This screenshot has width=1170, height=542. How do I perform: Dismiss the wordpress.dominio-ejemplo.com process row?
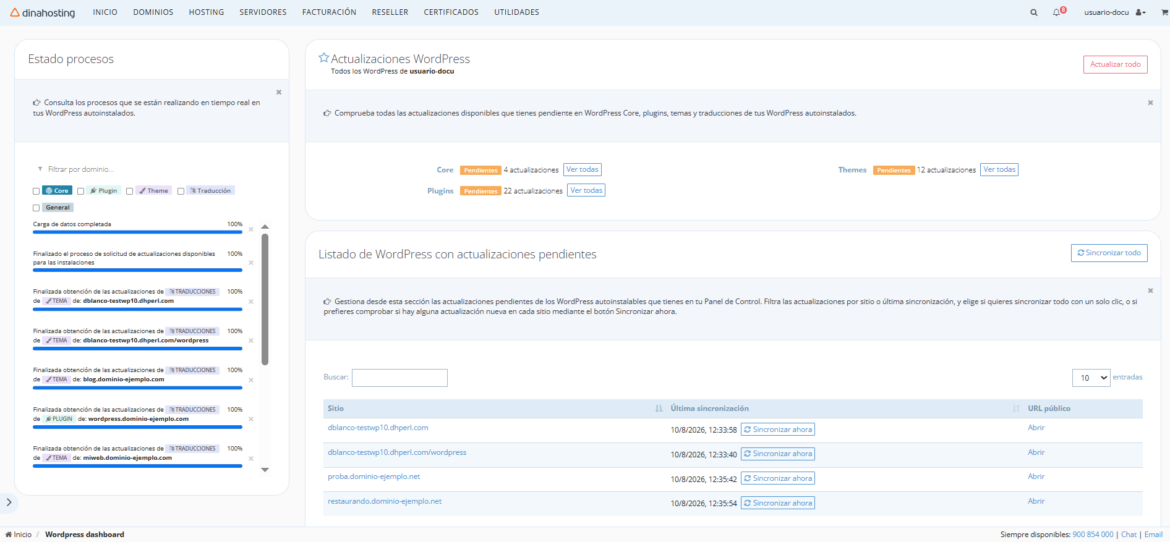point(251,419)
